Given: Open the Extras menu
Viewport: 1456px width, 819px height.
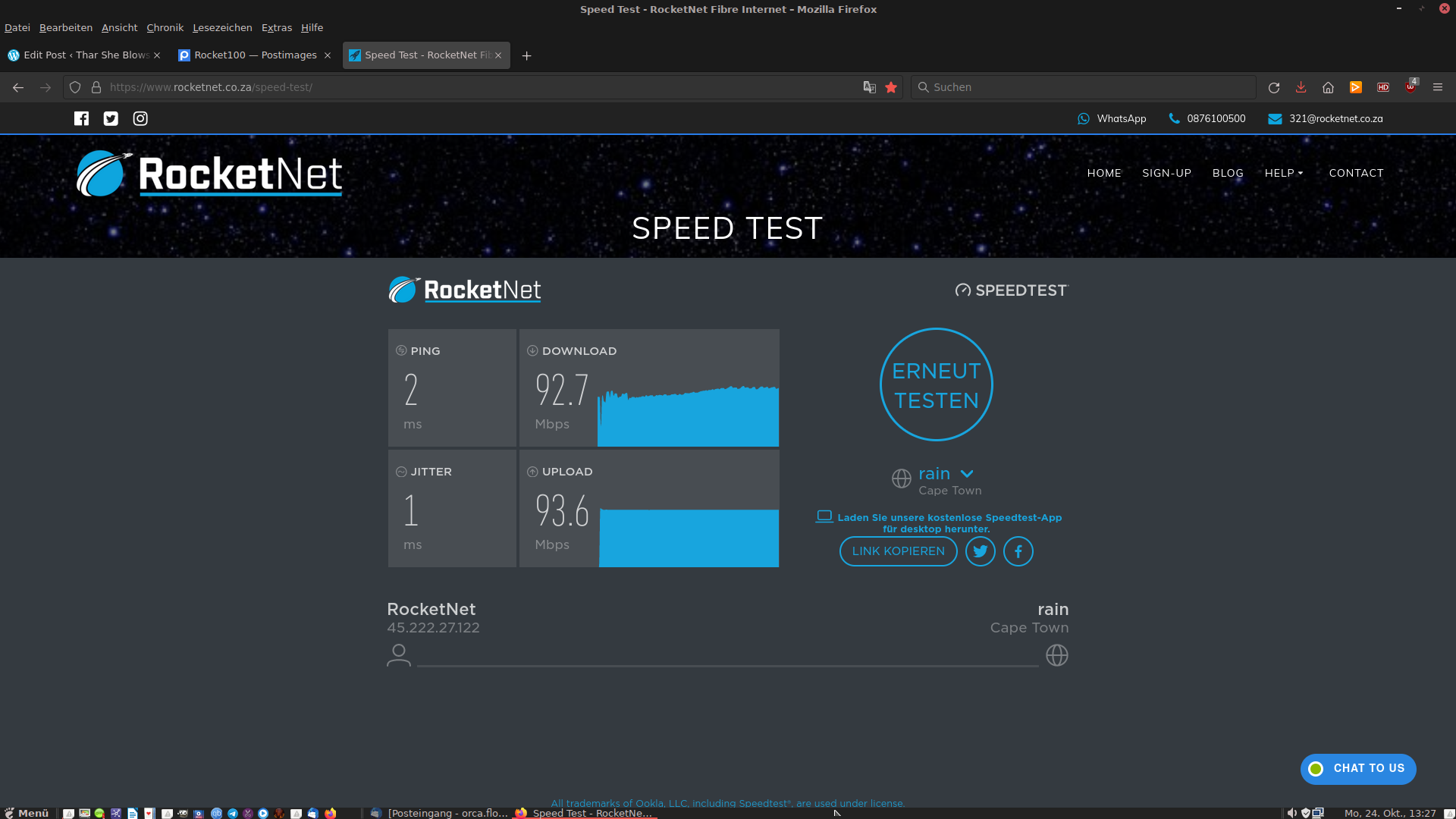Looking at the screenshot, I should tap(277, 27).
